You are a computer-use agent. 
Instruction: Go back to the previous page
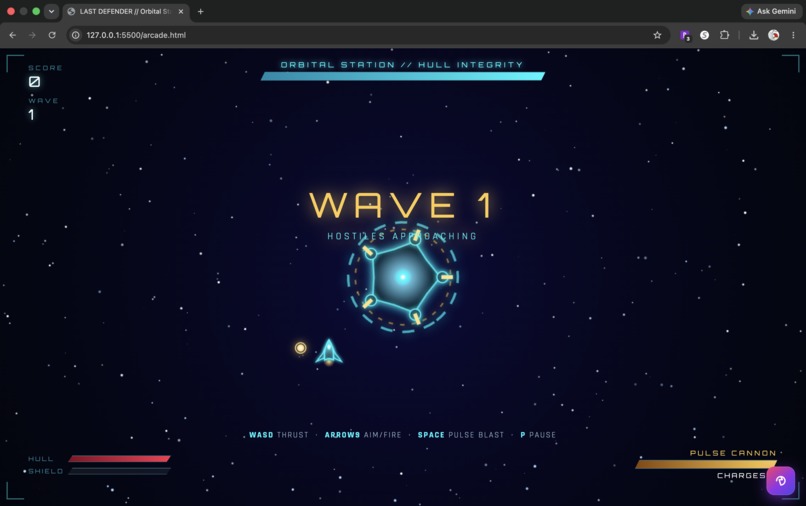point(13,35)
